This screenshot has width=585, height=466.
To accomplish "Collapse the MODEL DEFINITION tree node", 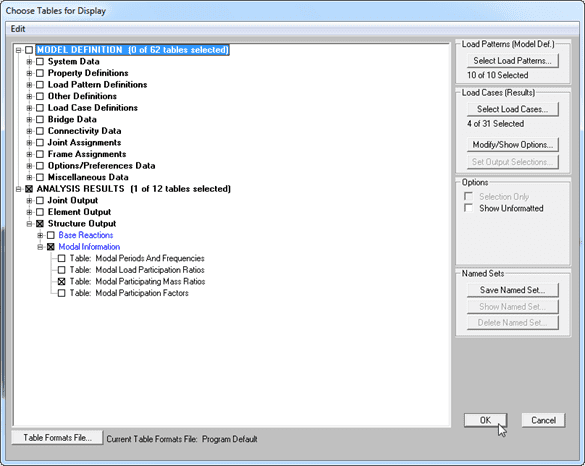I will 18,50.
